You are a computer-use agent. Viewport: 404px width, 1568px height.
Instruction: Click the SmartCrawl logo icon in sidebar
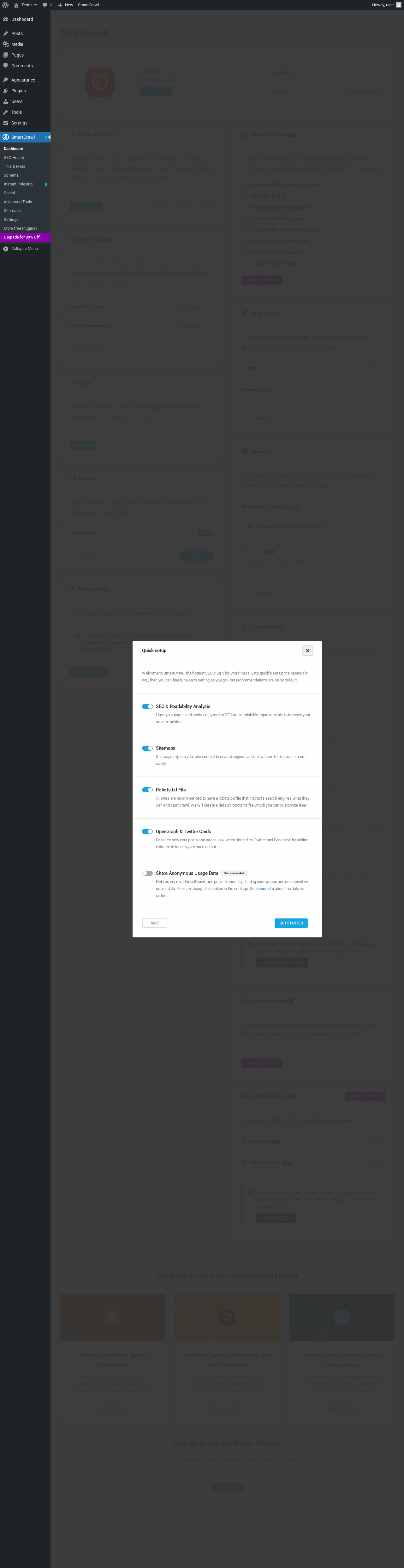(5, 137)
